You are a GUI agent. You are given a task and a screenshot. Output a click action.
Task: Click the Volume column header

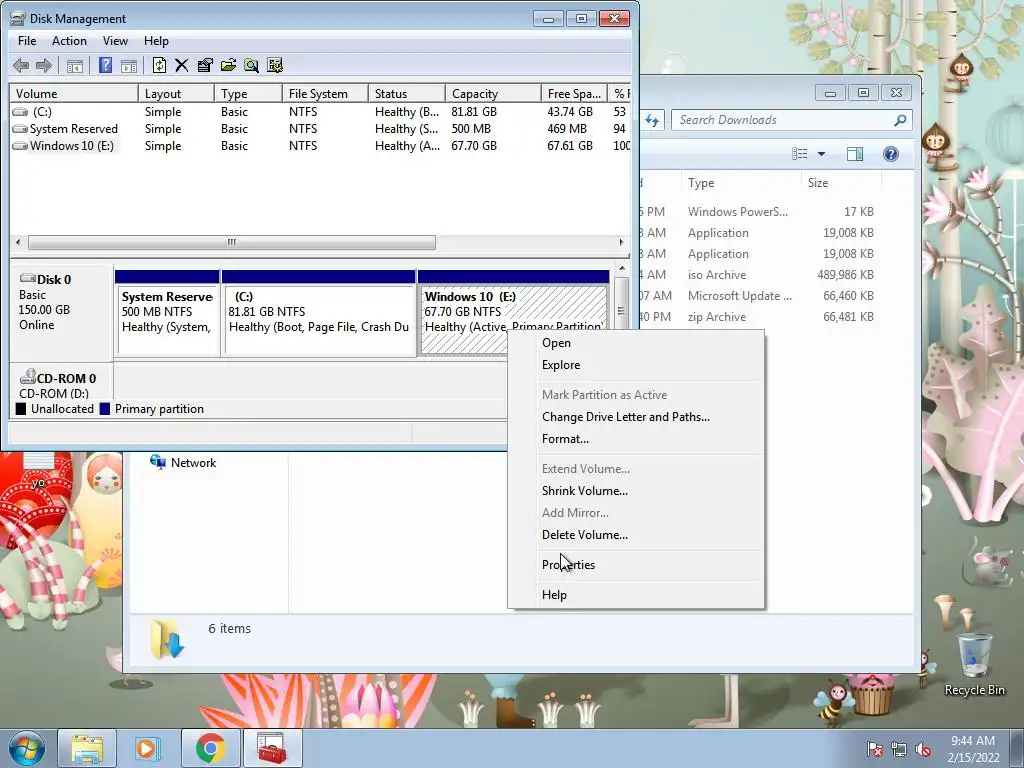click(x=74, y=93)
